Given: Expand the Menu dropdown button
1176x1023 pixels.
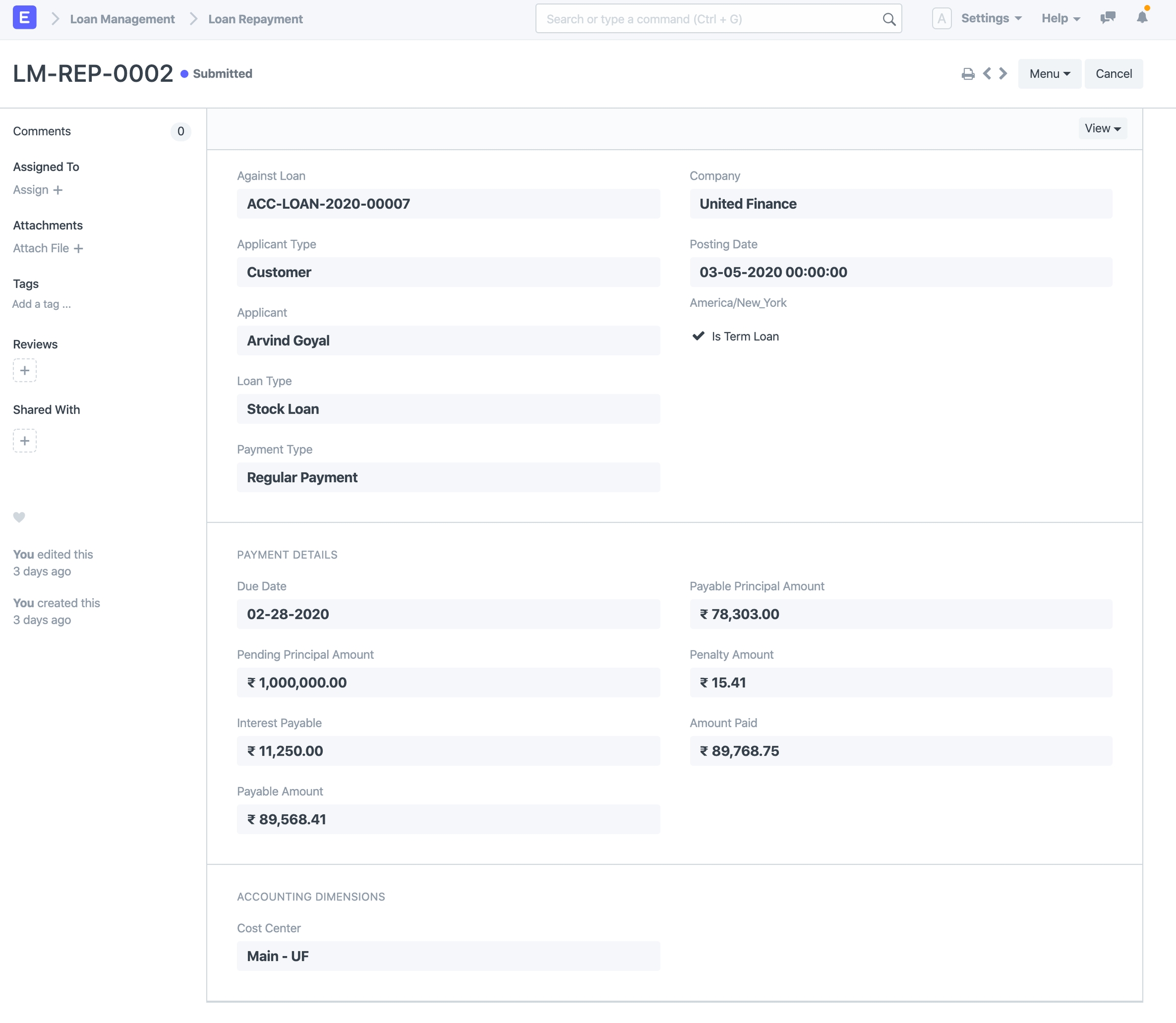Looking at the screenshot, I should [1049, 74].
